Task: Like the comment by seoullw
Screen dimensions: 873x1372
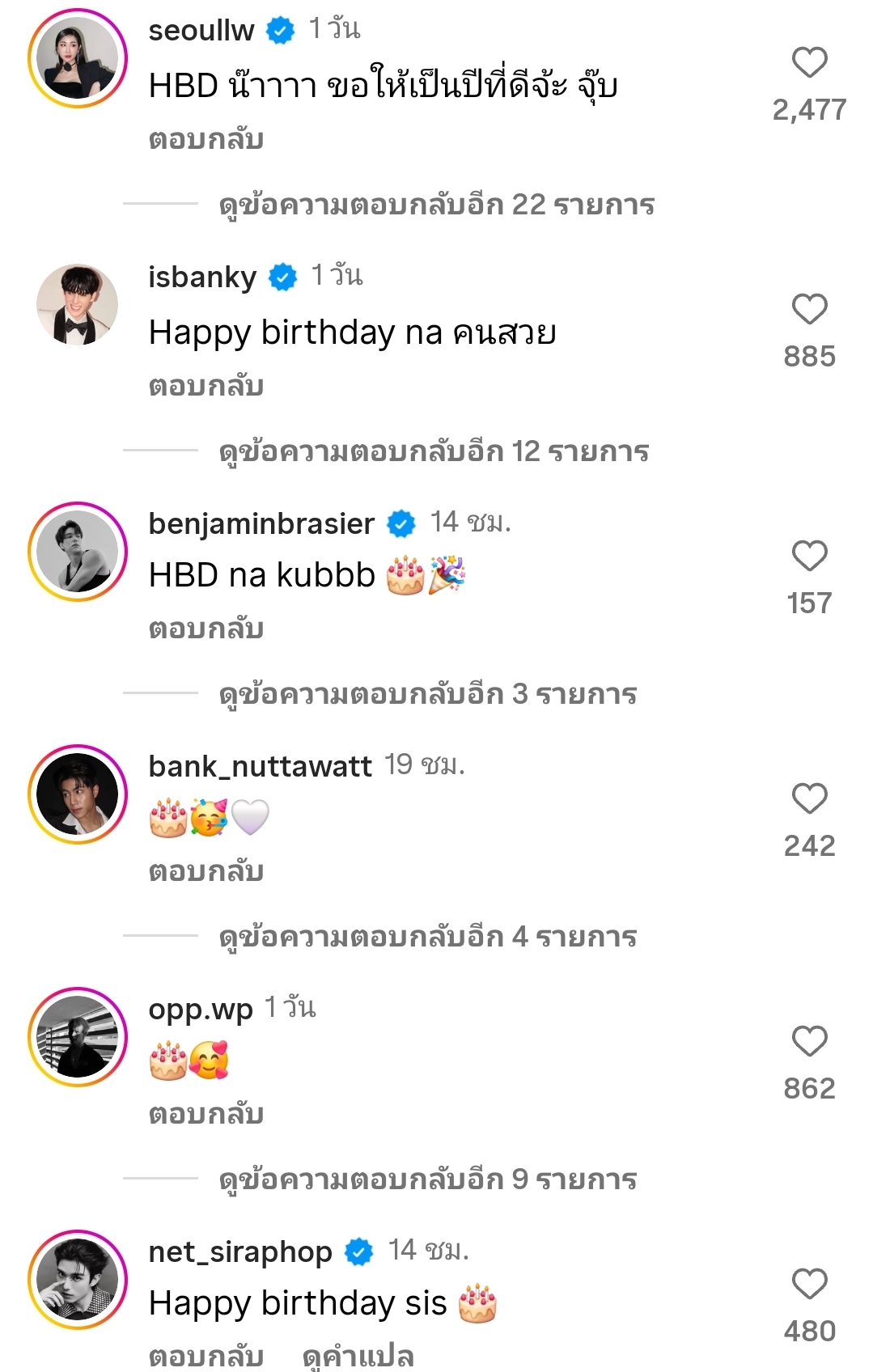Action: pos(809,63)
